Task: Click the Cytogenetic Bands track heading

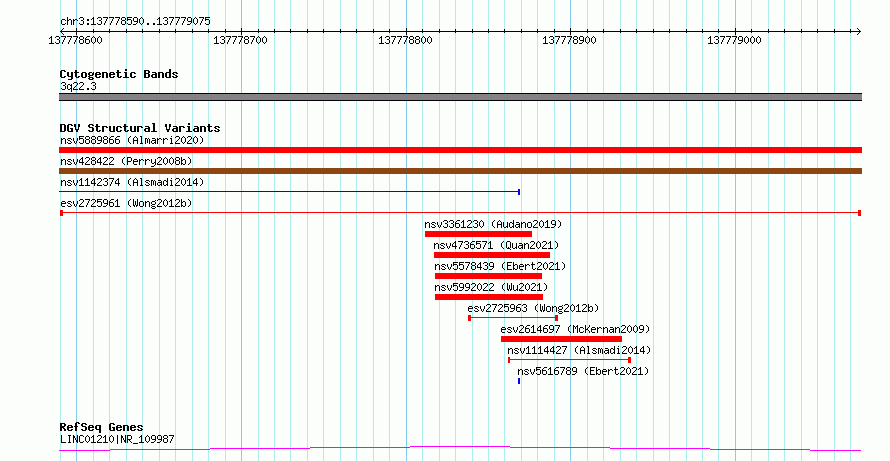Action: pos(119,74)
